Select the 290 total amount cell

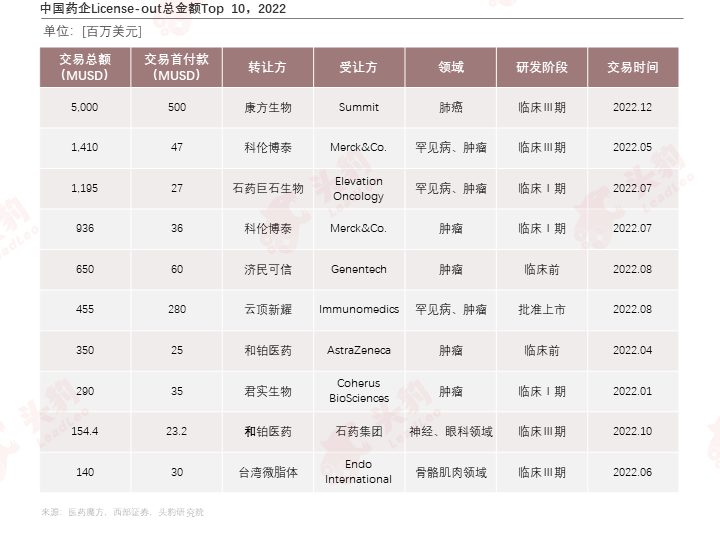click(85, 391)
